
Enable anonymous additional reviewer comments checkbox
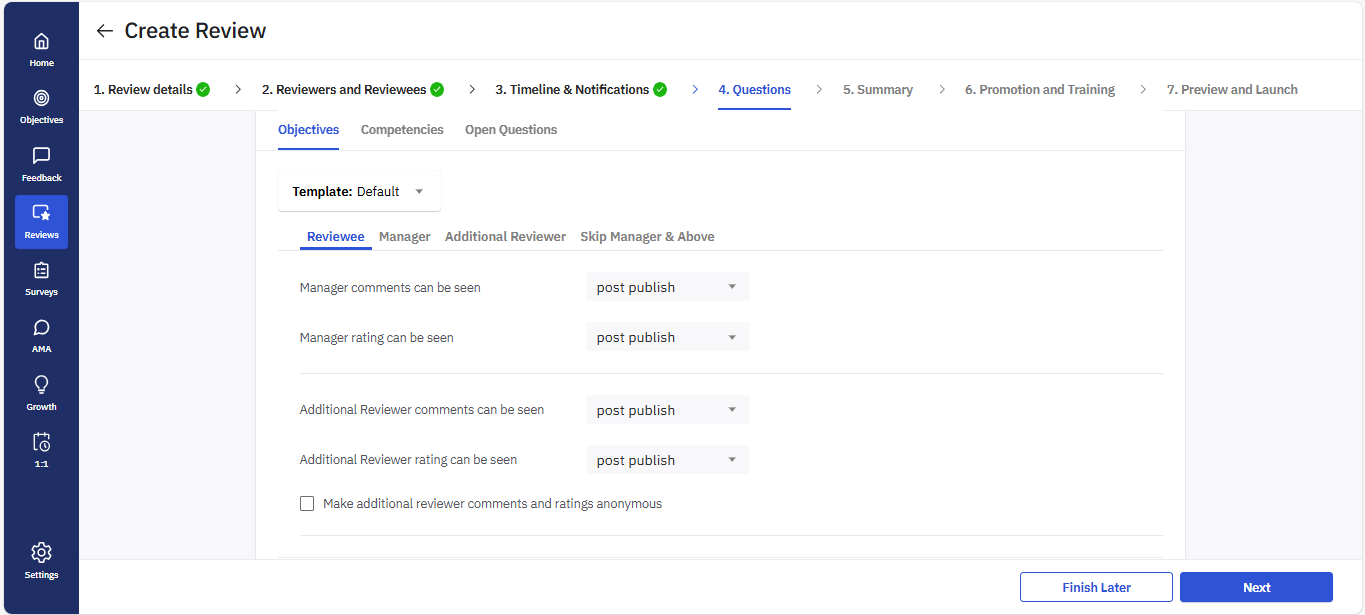[307, 504]
